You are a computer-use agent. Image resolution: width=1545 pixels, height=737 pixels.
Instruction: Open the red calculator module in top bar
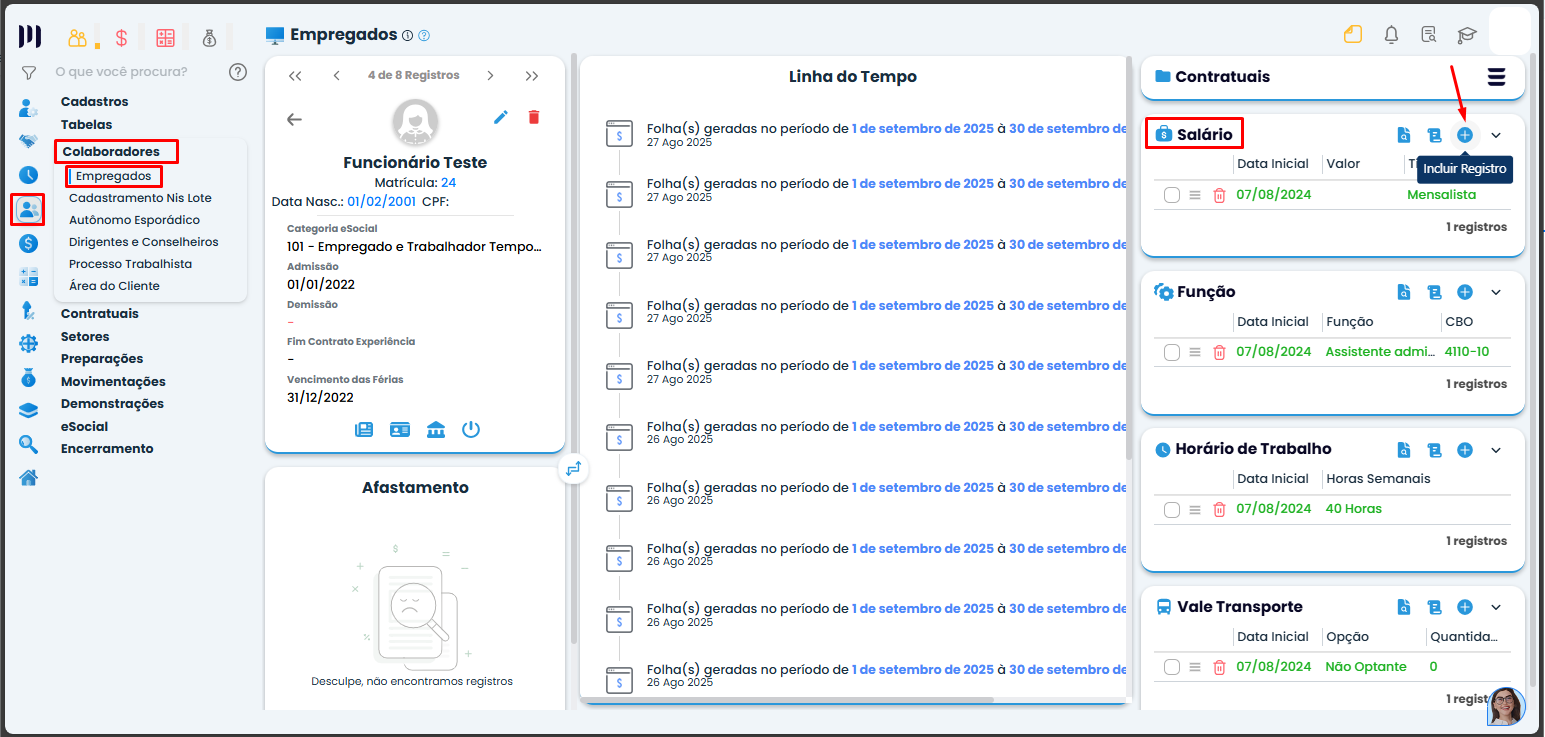point(165,38)
